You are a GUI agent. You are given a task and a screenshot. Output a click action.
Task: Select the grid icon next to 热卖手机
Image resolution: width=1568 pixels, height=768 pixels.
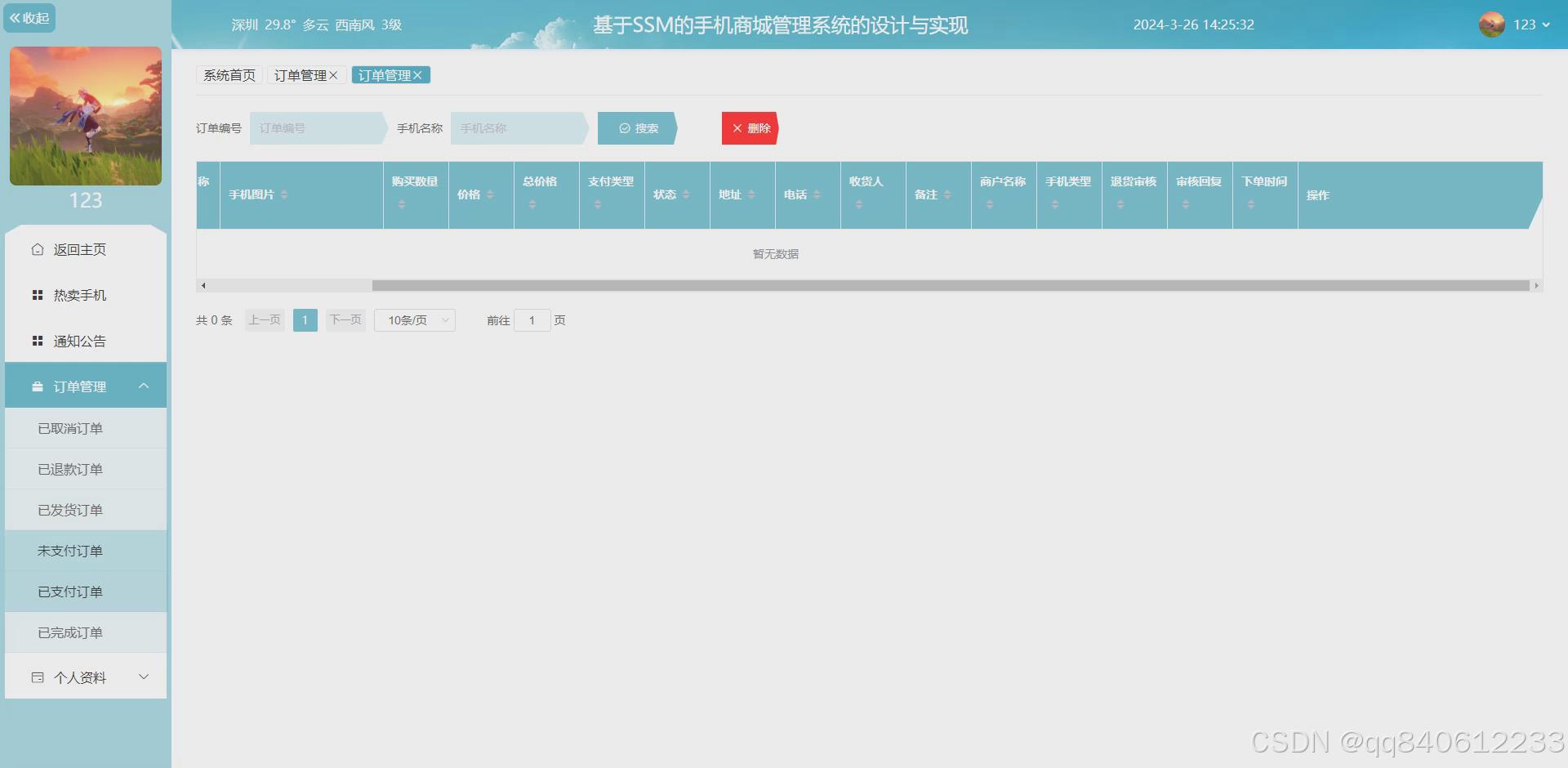pyautogui.click(x=36, y=295)
